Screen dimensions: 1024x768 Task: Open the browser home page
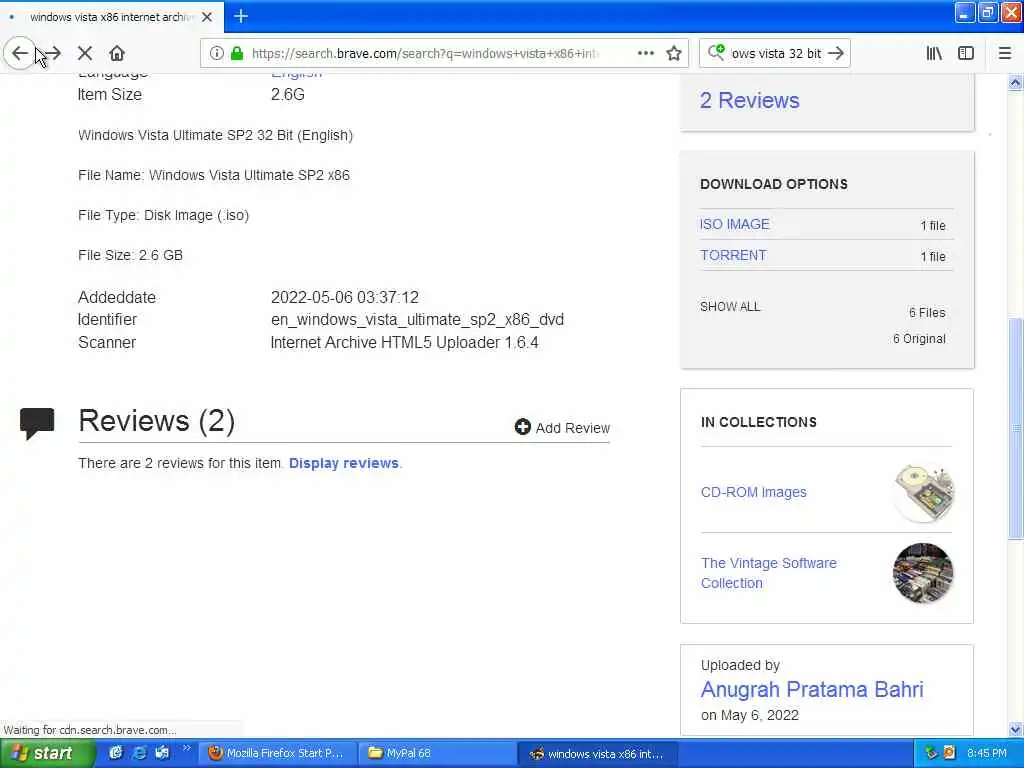tap(117, 54)
